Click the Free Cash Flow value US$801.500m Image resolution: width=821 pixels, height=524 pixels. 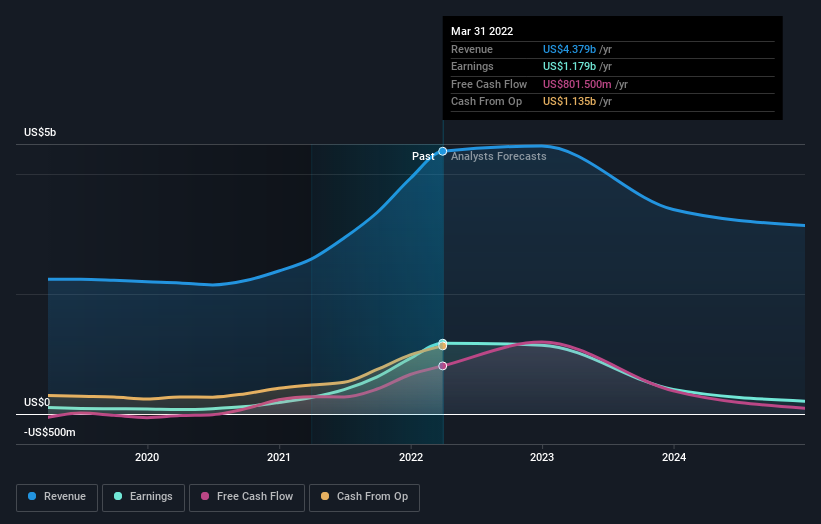point(577,84)
